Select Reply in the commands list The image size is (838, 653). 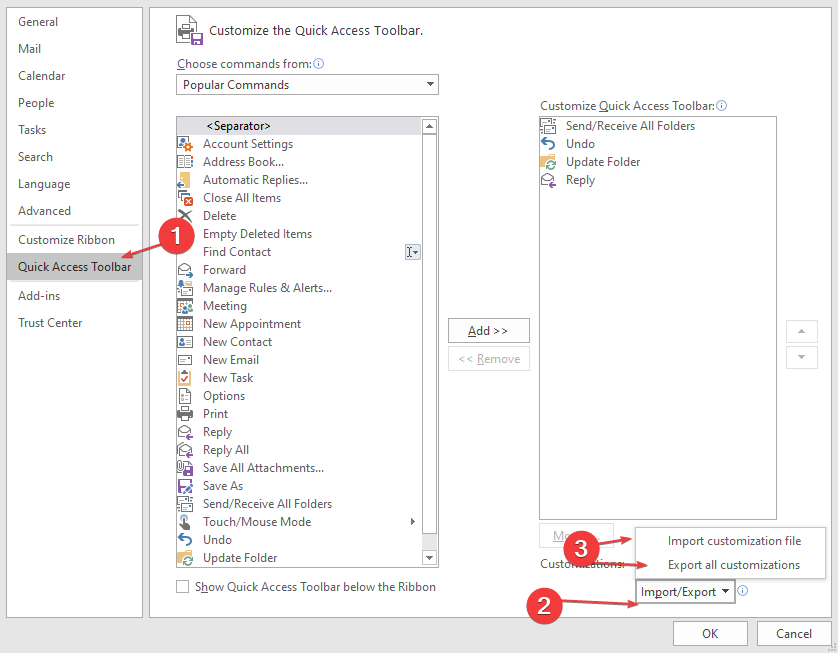299,432
